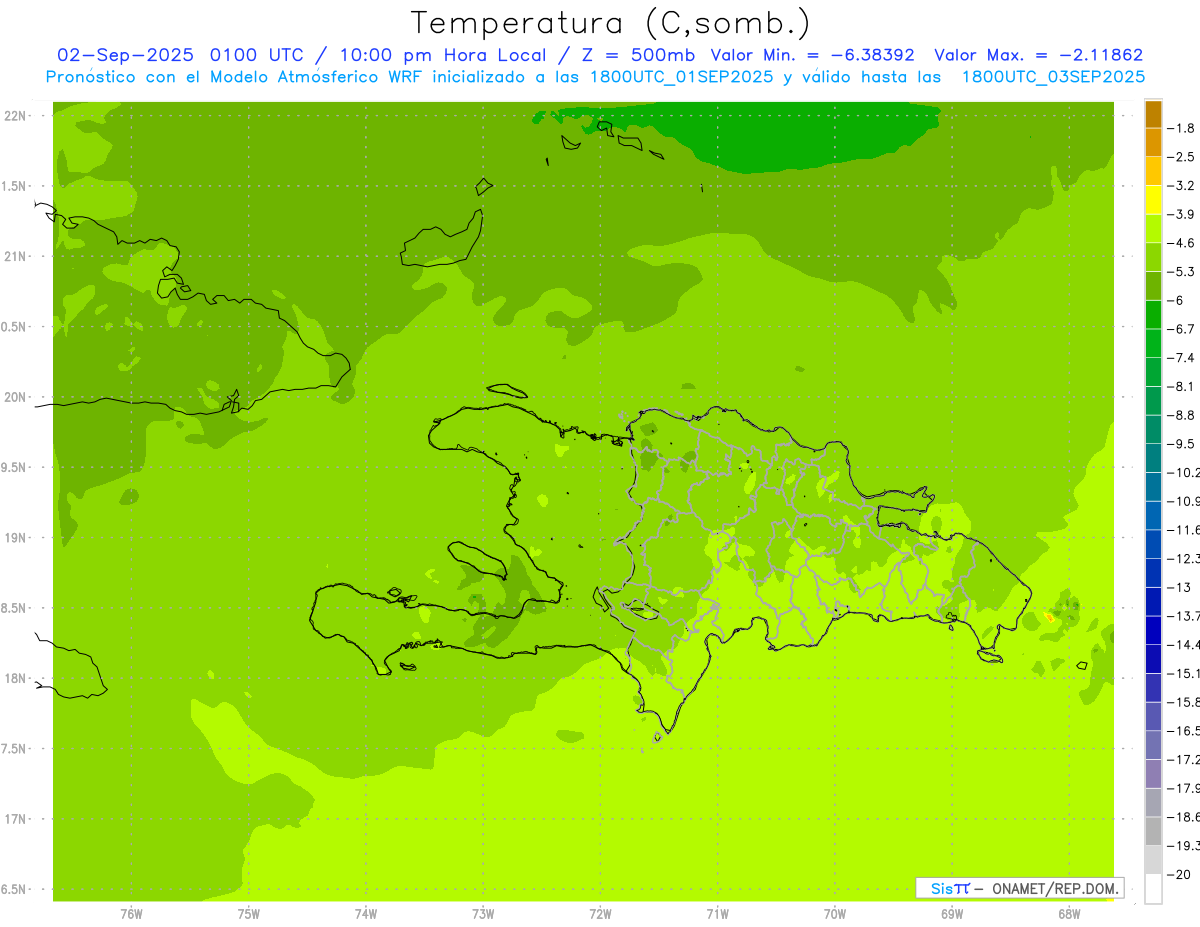Viewport: 1200px width, 927px height.
Task: Click the "-20" colorbar label
Action: [1180, 875]
